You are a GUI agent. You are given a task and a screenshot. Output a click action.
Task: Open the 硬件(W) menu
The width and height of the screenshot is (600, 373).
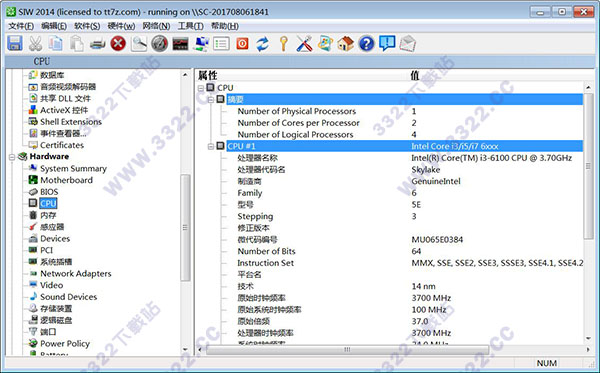pyautogui.click(x=121, y=26)
